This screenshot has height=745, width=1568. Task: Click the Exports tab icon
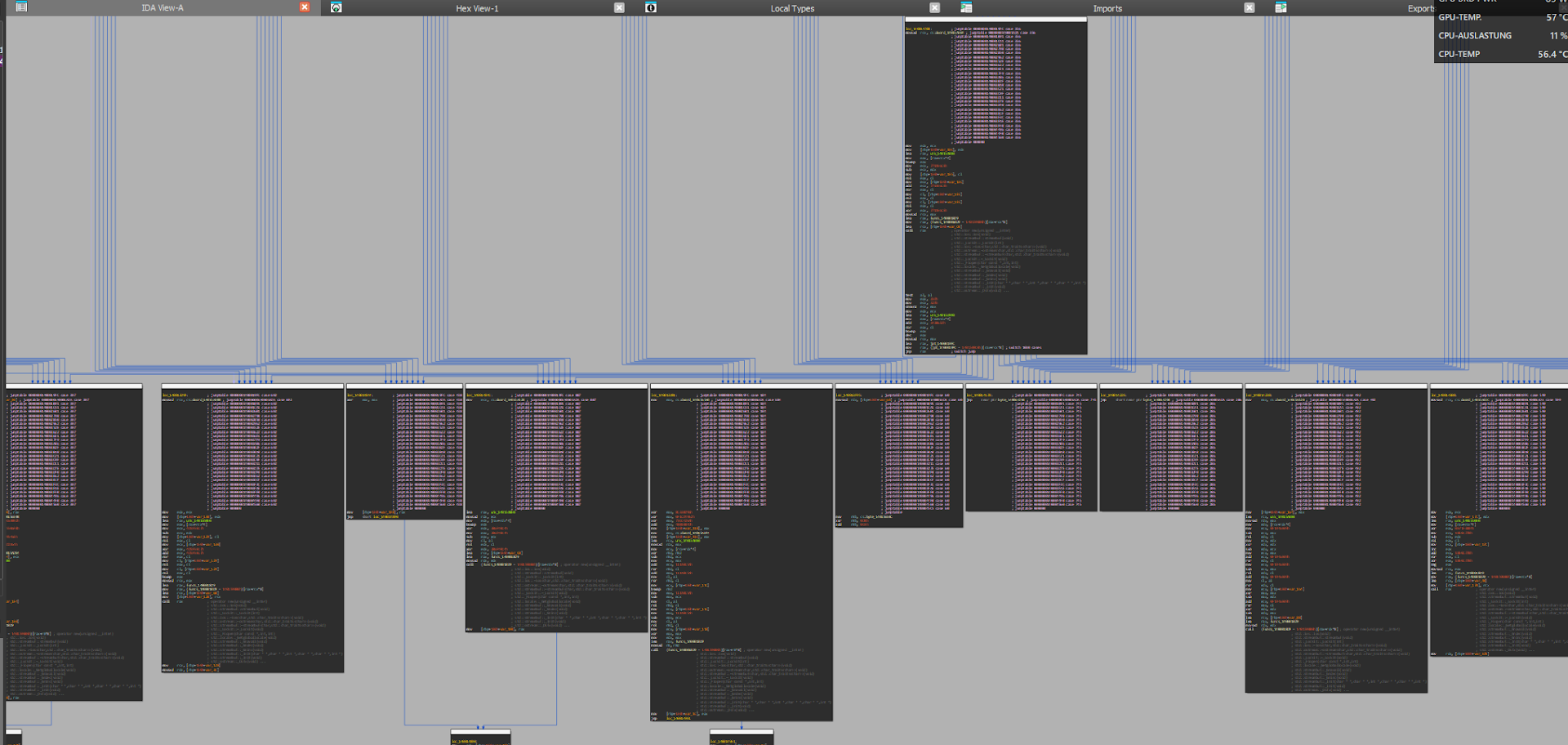tap(1281, 7)
